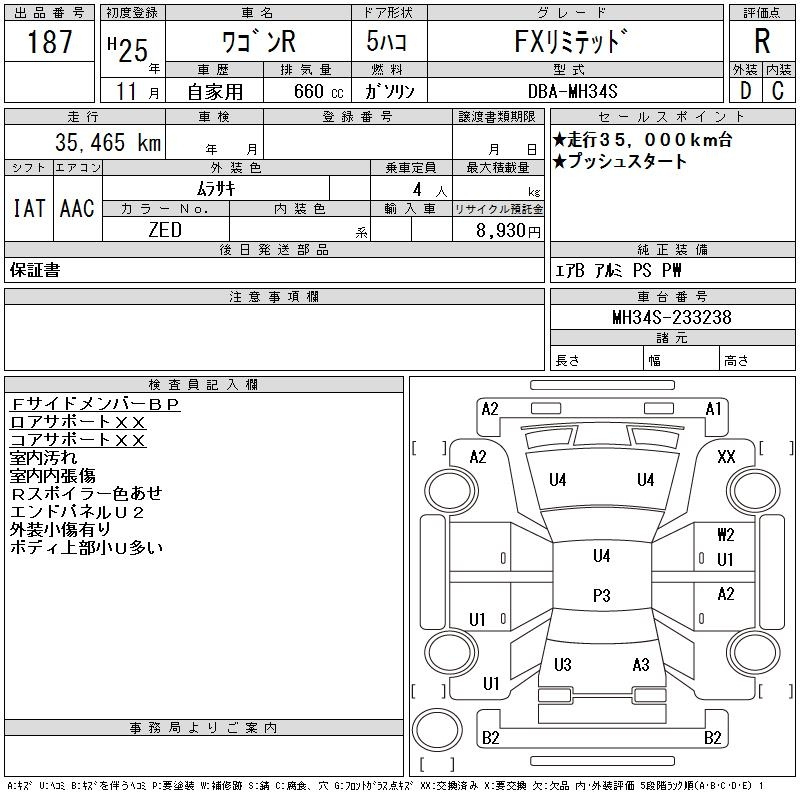800x800 pixels.
Task: Select the note エンドパネルU2
Action: tap(77, 511)
